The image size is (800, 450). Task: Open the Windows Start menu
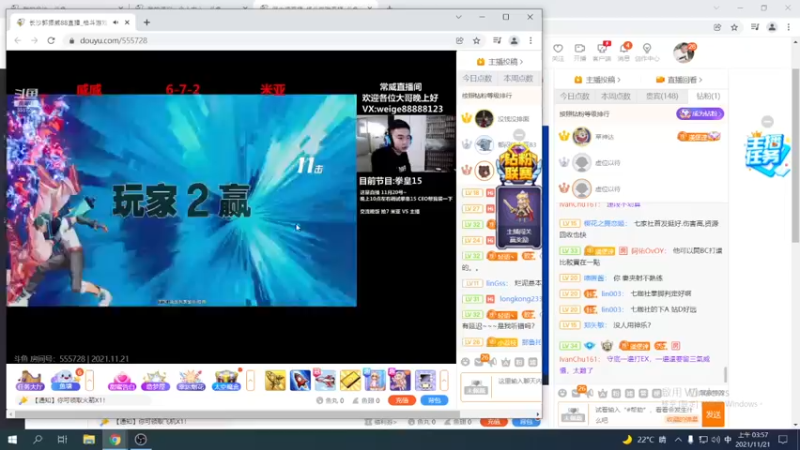(x=12, y=439)
